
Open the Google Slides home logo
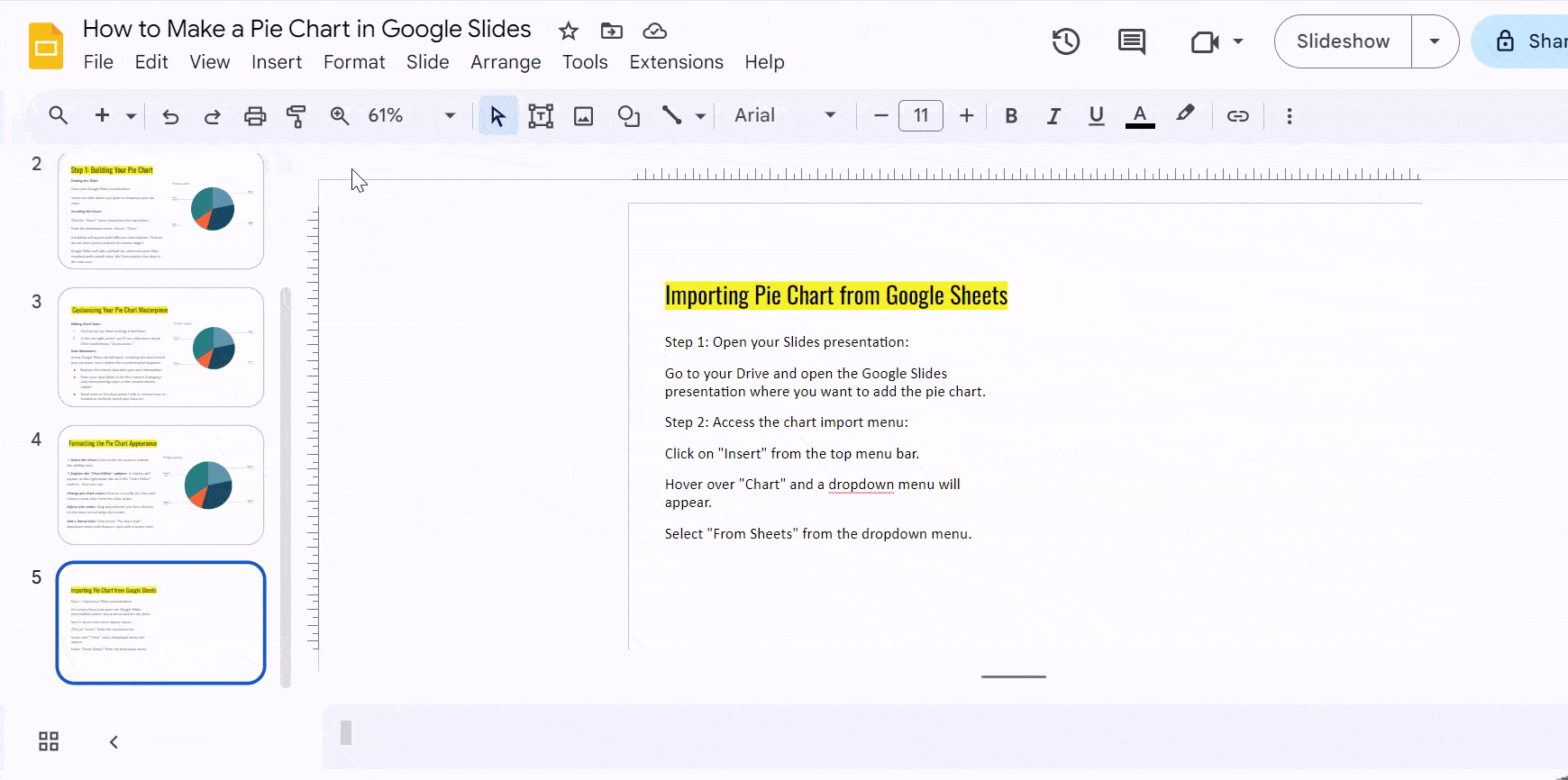point(46,46)
